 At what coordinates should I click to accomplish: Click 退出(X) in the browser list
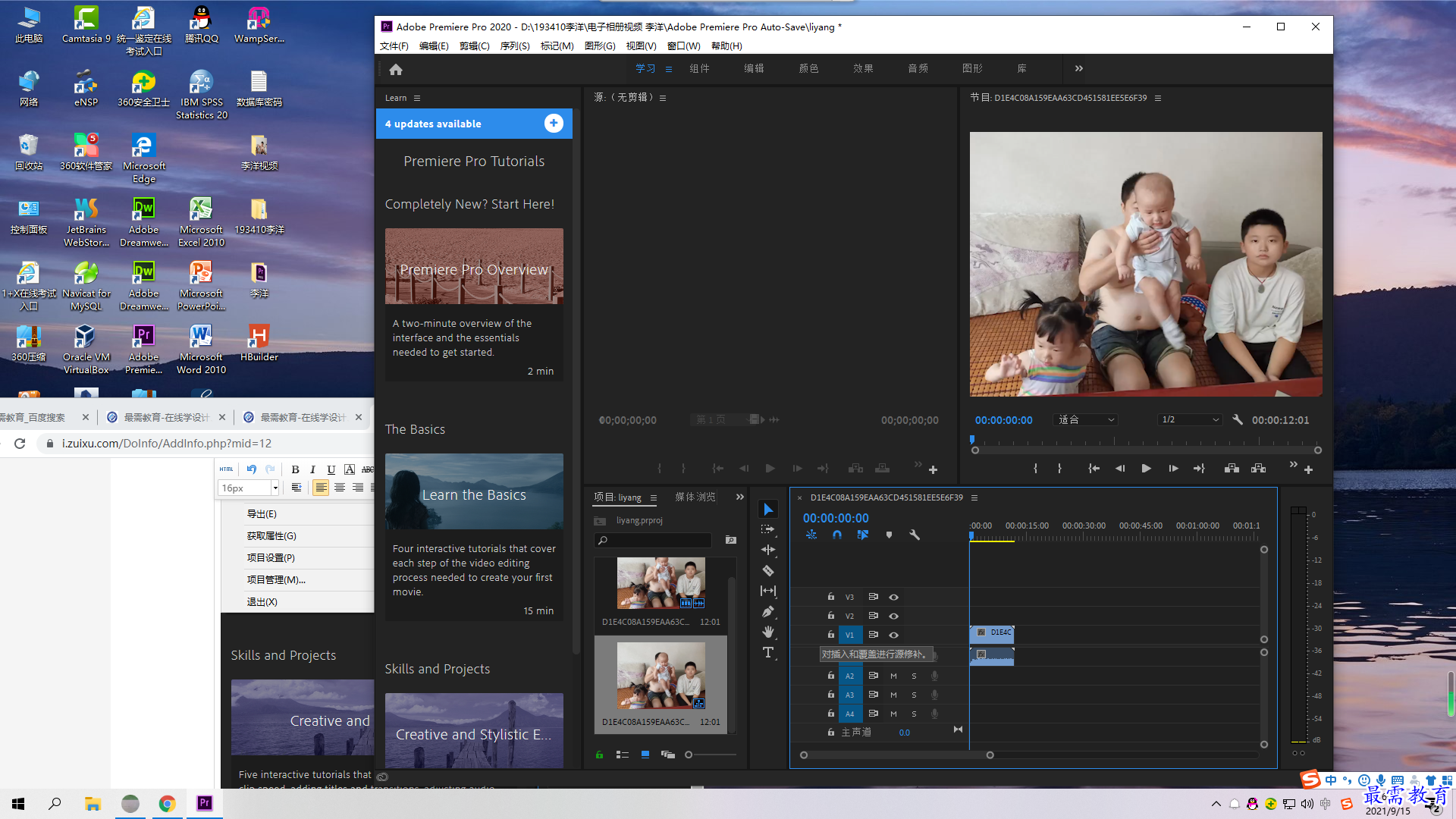(x=262, y=601)
